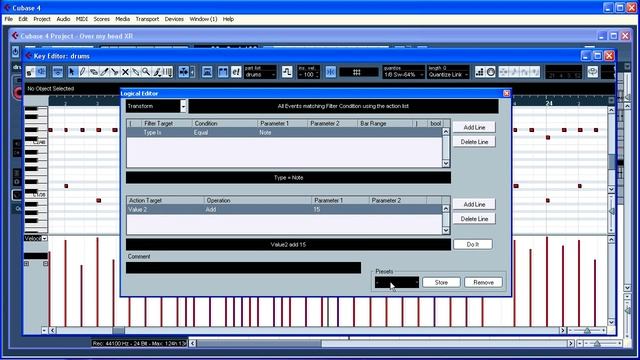Click the Store preset button
The image size is (640, 360).
(x=441, y=282)
